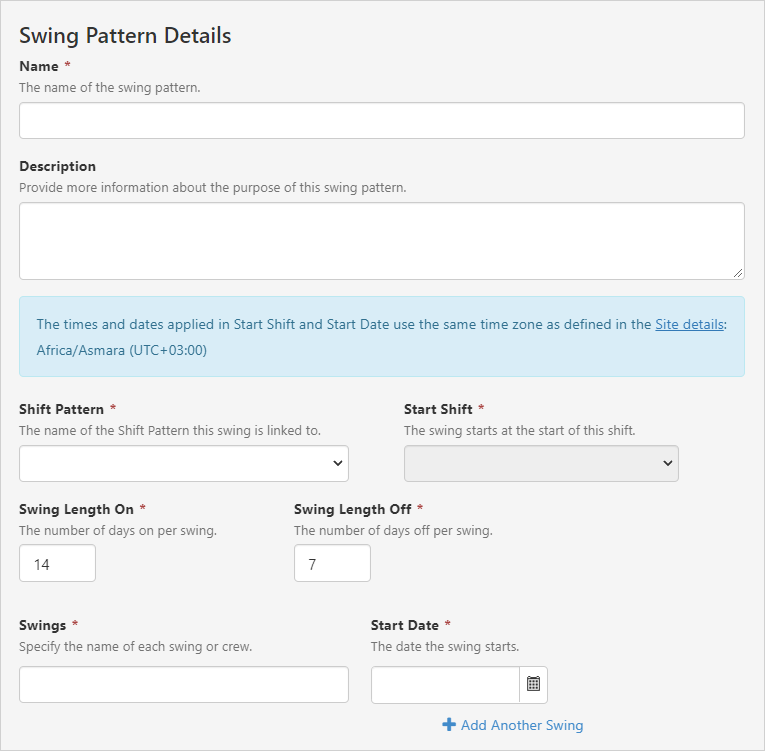Focus the Start Date text input
Image resolution: width=765 pixels, height=751 pixels.
coord(445,685)
